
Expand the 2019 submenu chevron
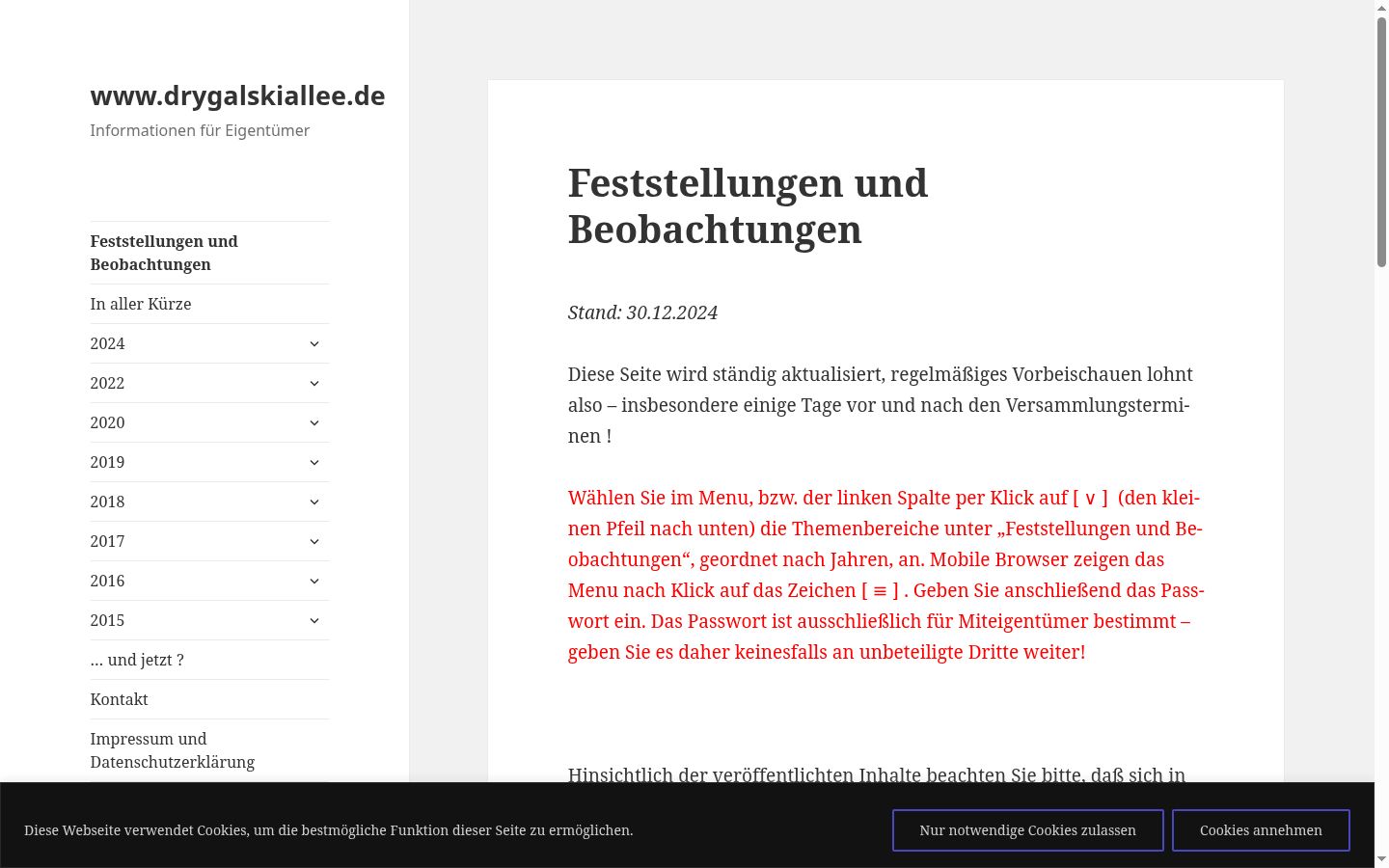pos(314,462)
